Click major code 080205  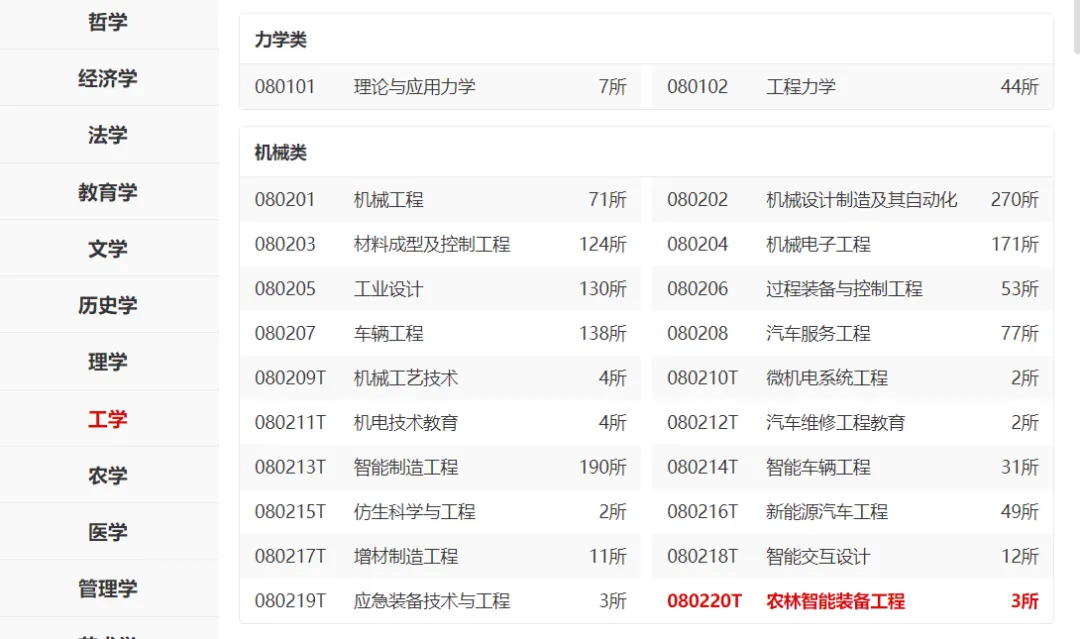click(x=284, y=289)
